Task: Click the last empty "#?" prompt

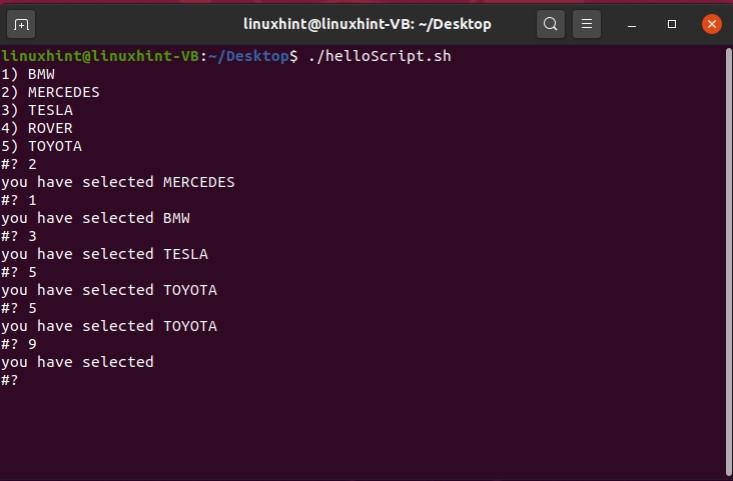Action: point(10,380)
